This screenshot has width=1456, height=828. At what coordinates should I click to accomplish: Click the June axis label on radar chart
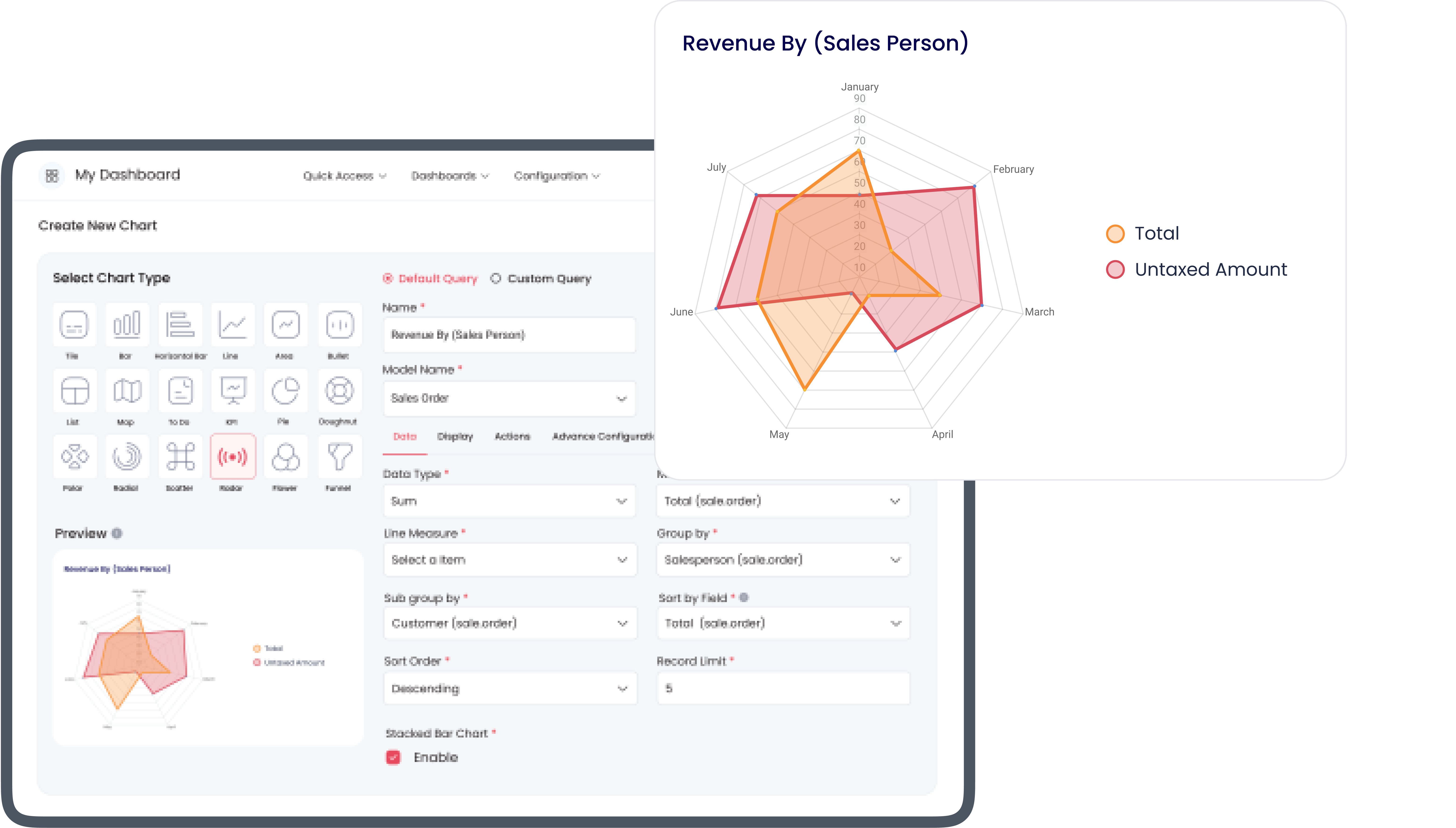(681, 312)
